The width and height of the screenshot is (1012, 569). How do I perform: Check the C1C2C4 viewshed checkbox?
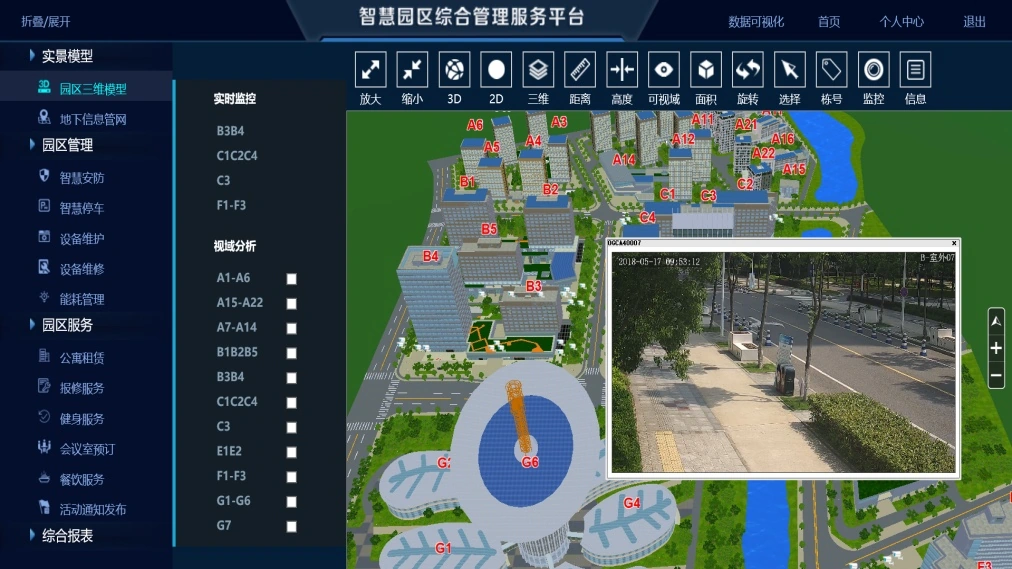292,403
